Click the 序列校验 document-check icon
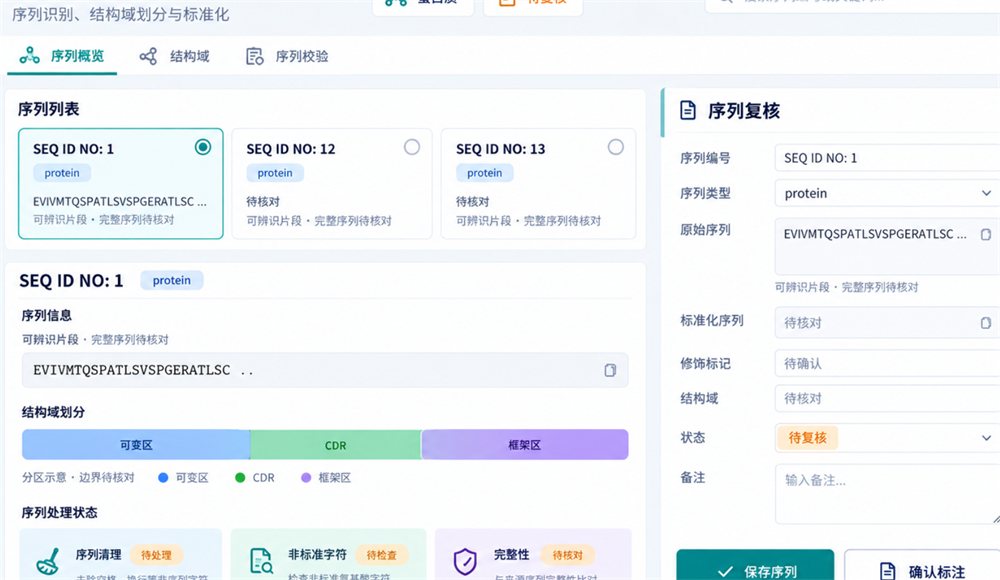1000x580 pixels. [254, 57]
